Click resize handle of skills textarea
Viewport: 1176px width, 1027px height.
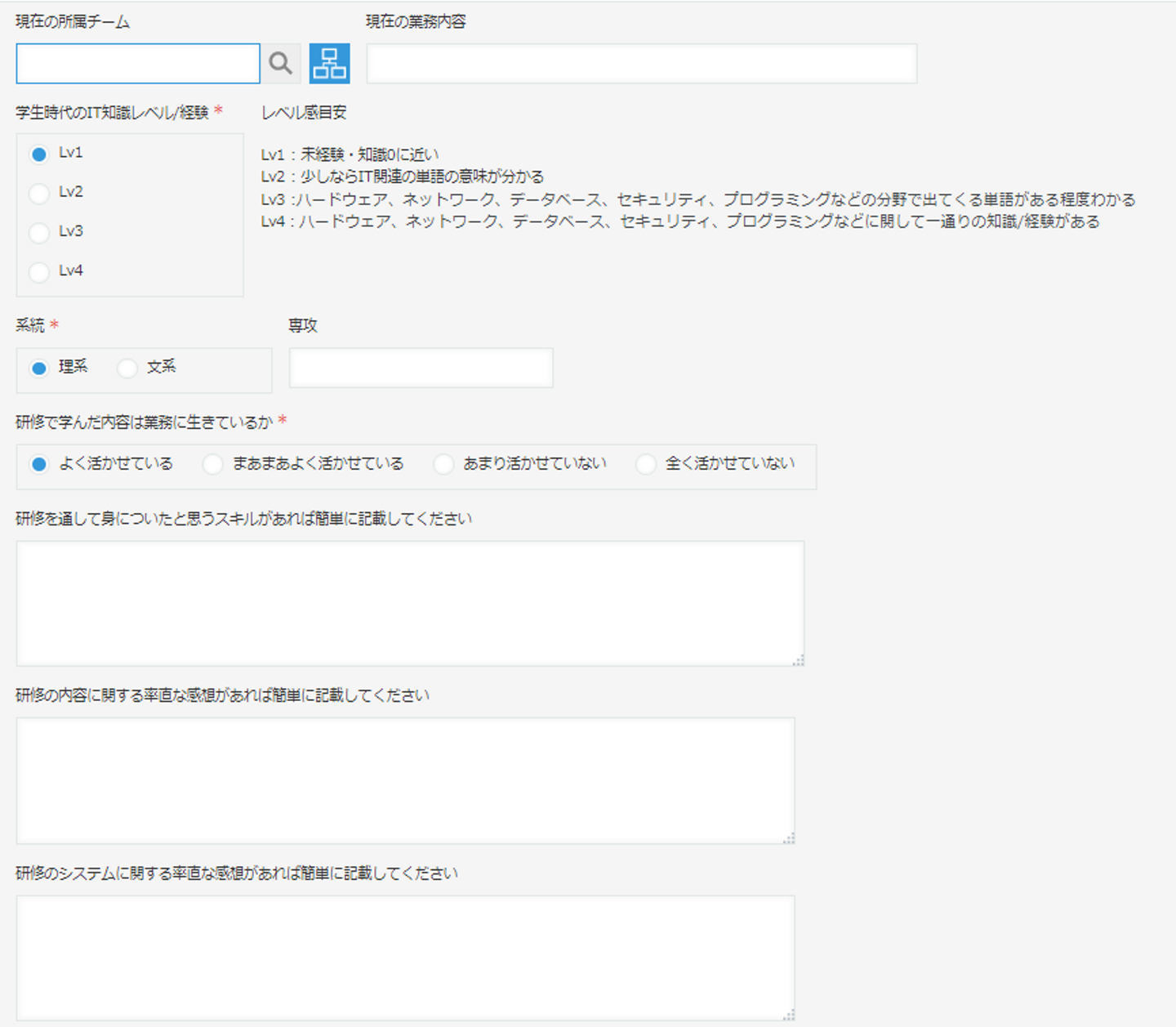click(798, 660)
